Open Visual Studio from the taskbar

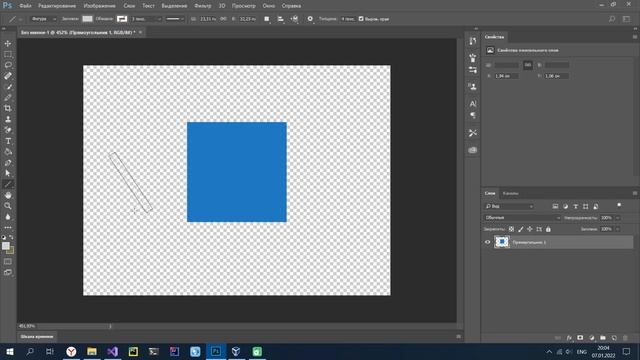113,351
